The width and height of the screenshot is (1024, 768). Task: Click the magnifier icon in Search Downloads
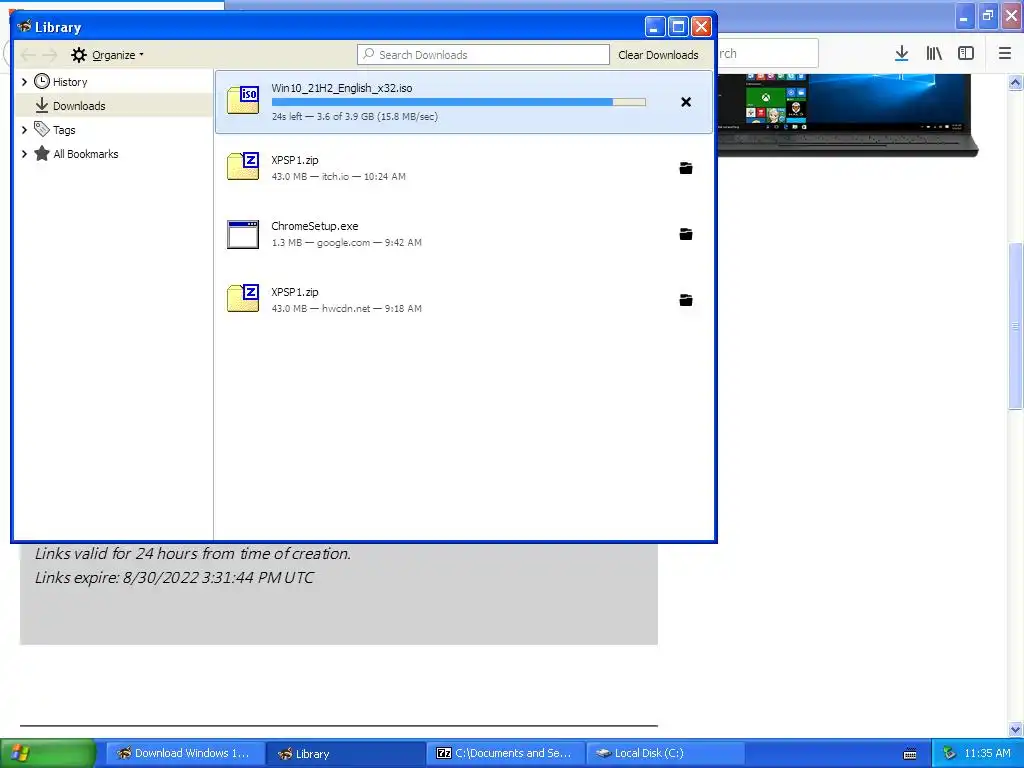369,54
